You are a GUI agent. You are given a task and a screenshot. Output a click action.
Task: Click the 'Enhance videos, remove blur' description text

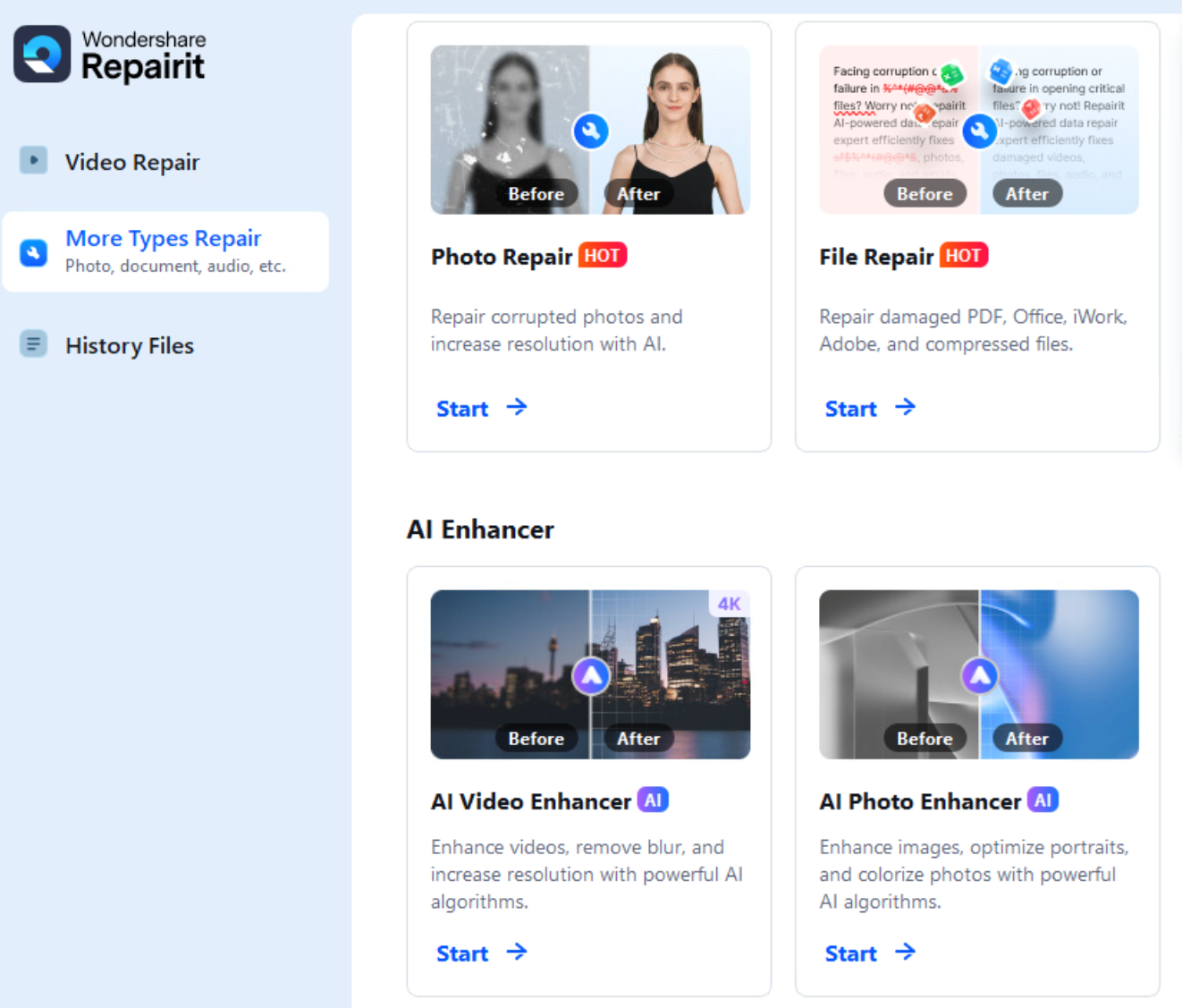pyautogui.click(x=587, y=874)
